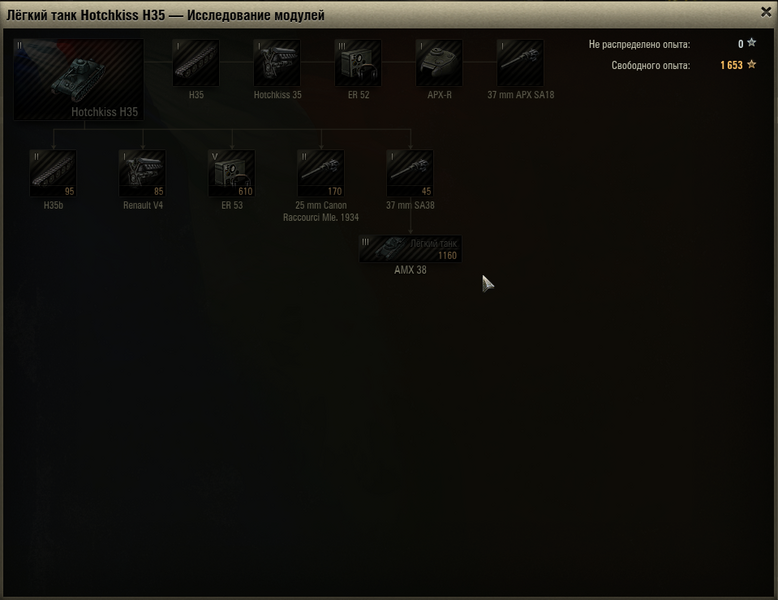Image resolution: width=778 pixels, height=600 pixels.
Task: Close the module research window
Action: 766,12
